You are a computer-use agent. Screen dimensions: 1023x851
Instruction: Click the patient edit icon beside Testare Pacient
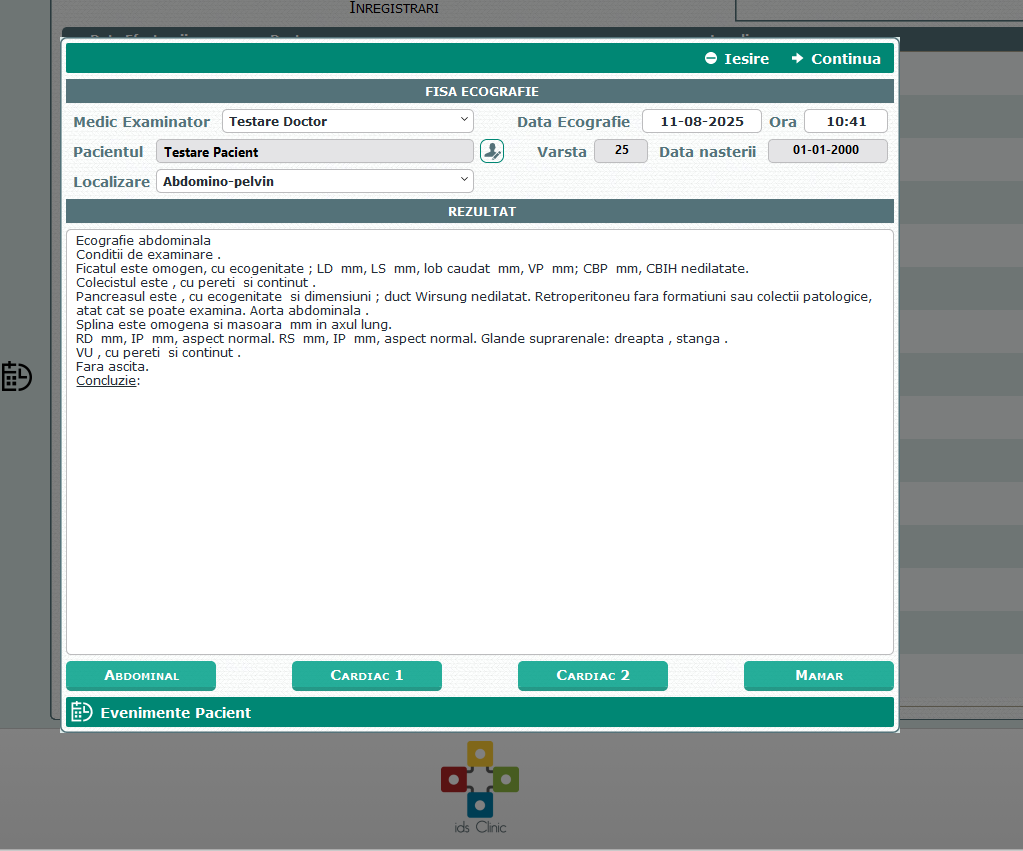[x=492, y=151]
